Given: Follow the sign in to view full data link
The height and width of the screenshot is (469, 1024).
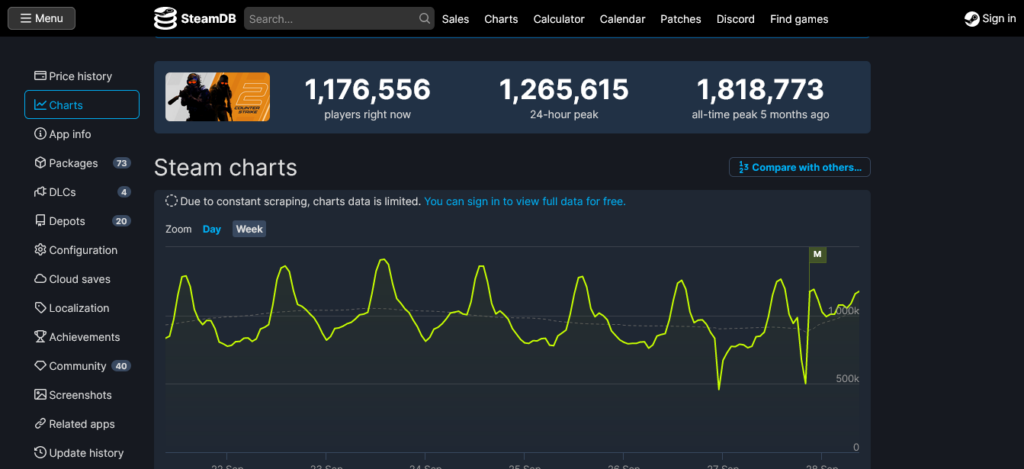Looking at the screenshot, I should pos(525,201).
